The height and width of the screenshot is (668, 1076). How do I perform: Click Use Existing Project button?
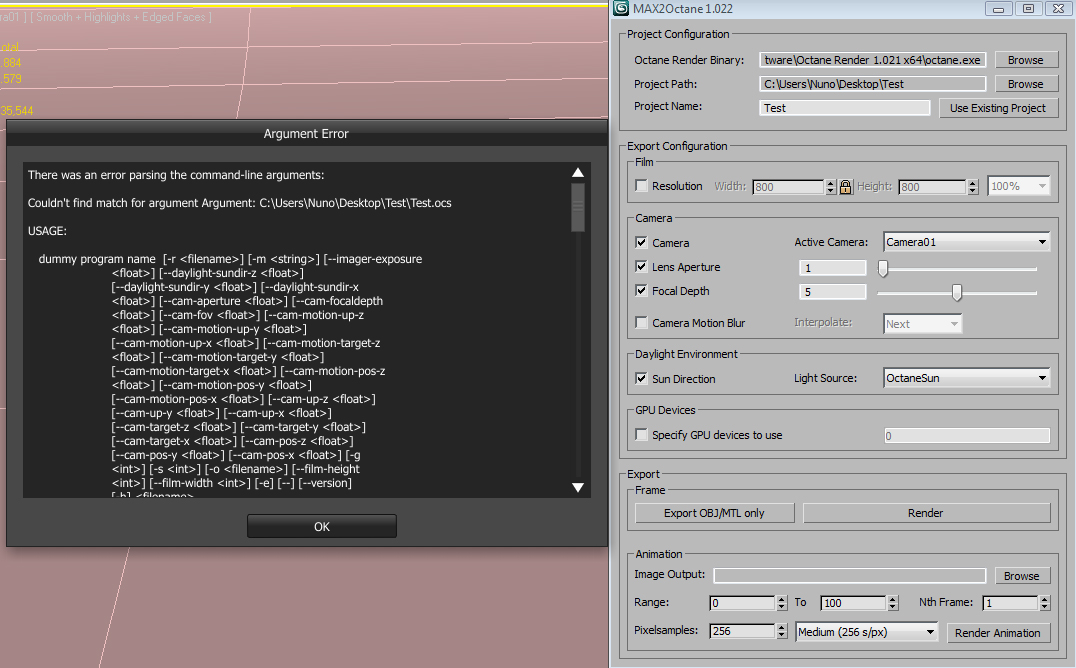coord(998,108)
